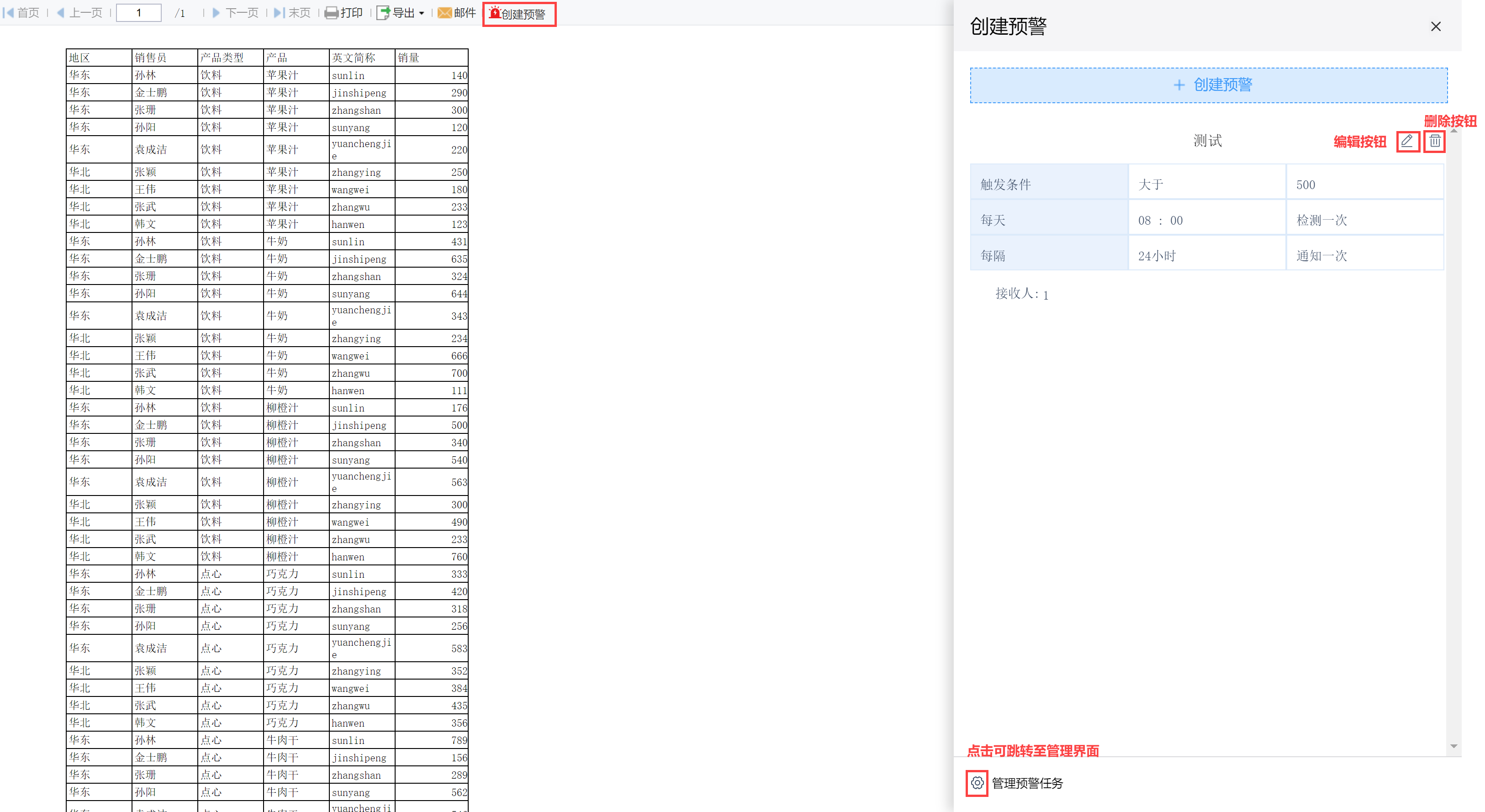Click the gear icon for managing alert tasks
Image resolution: width=1485 pixels, height=812 pixels.
(977, 783)
